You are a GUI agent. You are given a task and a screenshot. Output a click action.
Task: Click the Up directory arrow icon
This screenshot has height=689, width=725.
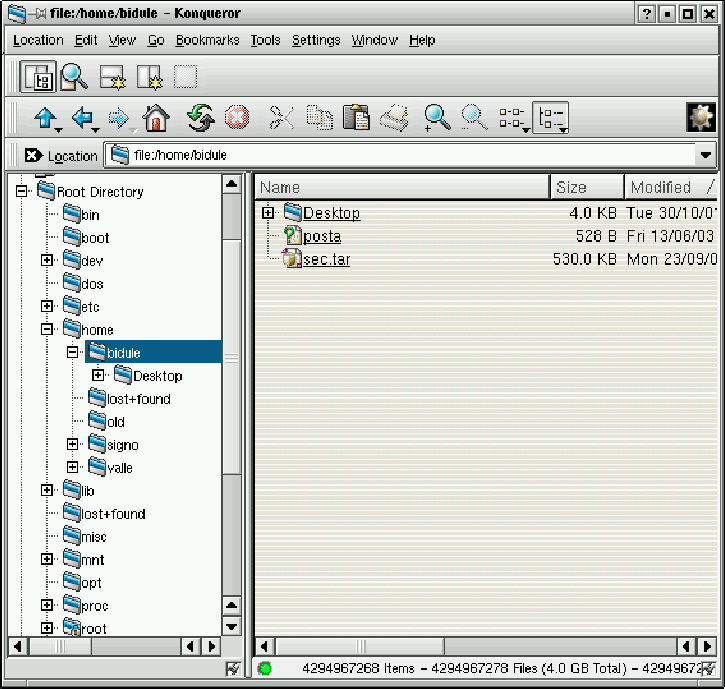click(x=45, y=118)
